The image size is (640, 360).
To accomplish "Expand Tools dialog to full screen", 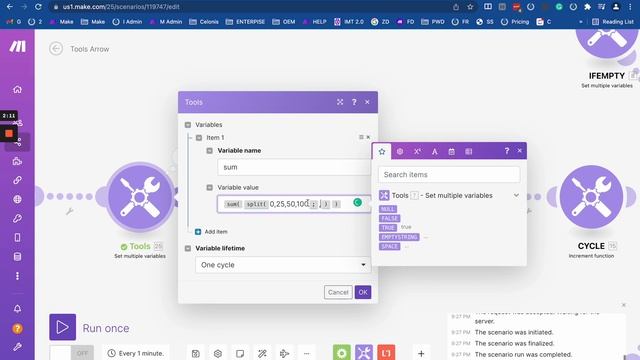I will click(x=340, y=102).
